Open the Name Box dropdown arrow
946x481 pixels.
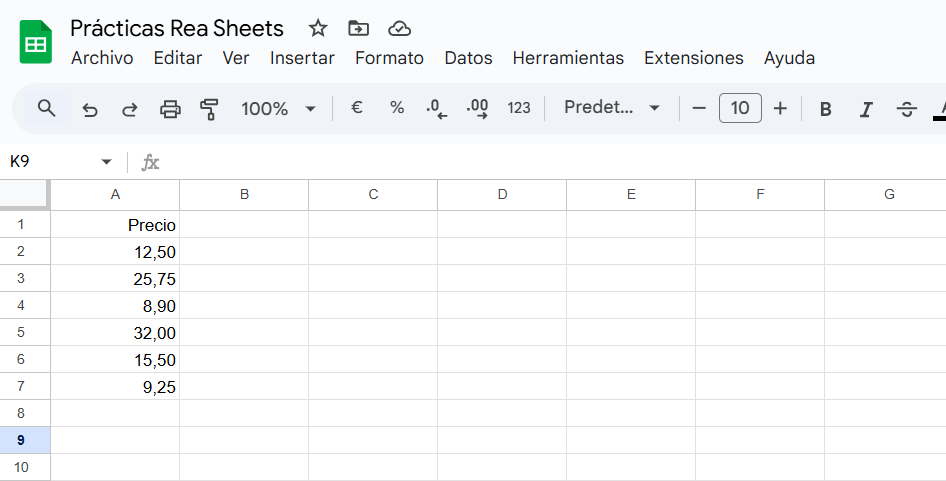click(x=107, y=162)
